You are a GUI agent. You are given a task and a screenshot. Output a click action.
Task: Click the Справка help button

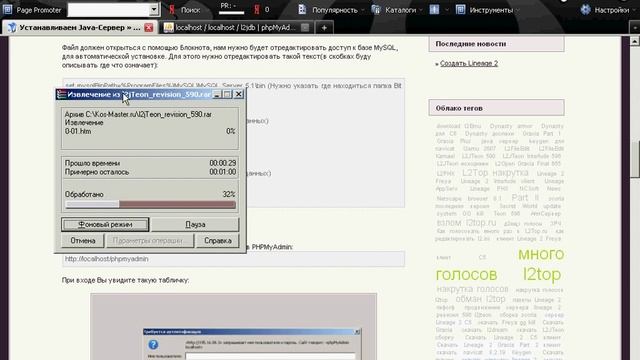[x=218, y=241]
